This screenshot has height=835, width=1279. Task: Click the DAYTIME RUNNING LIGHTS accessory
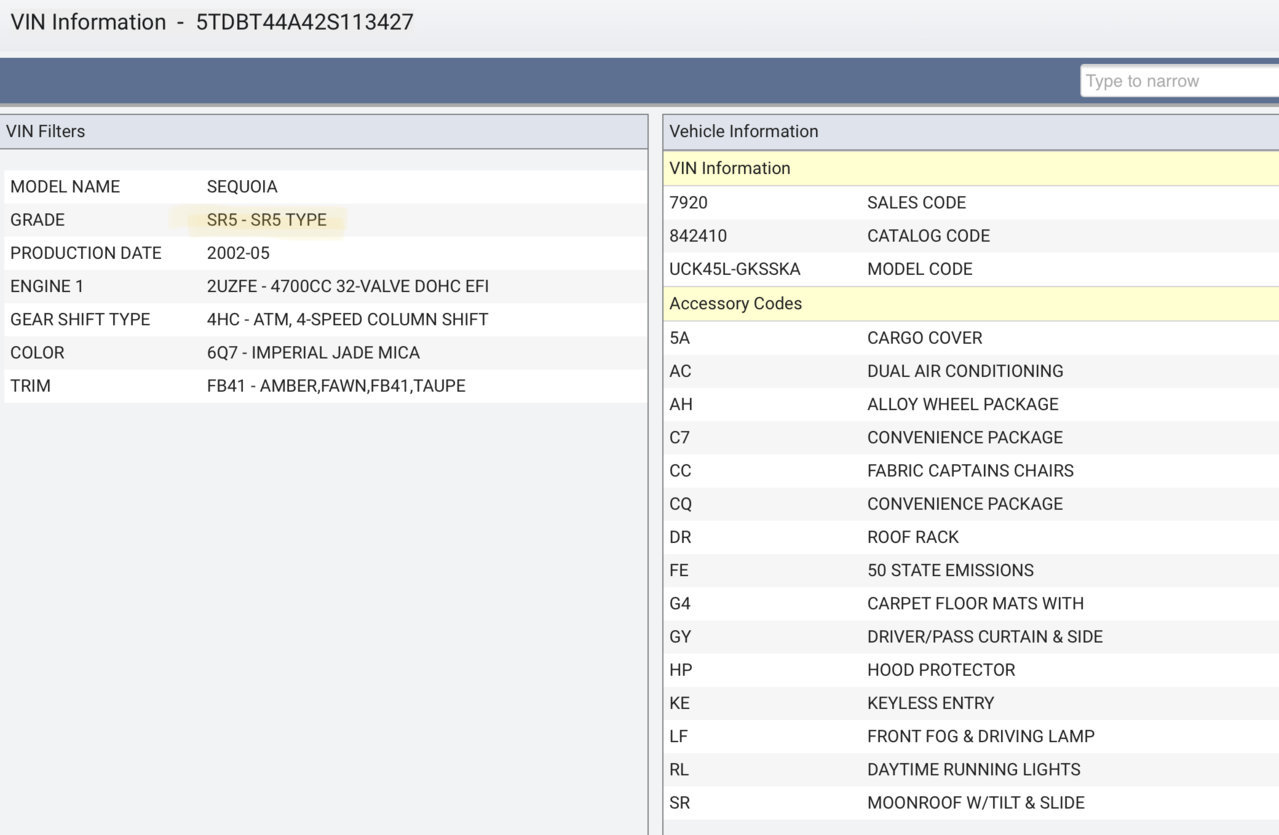click(974, 768)
